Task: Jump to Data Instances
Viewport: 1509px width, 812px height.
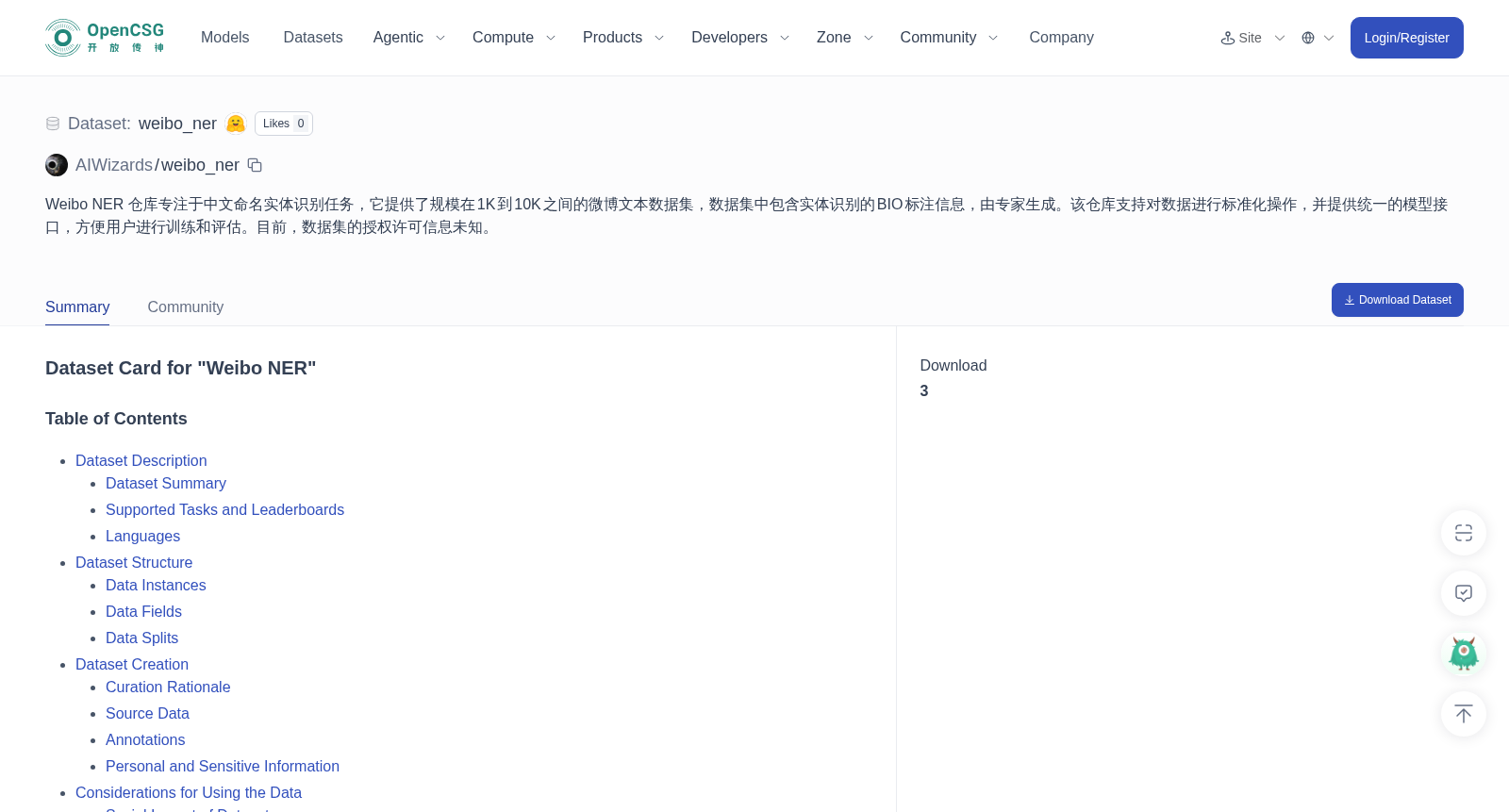Action: point(156,585)
